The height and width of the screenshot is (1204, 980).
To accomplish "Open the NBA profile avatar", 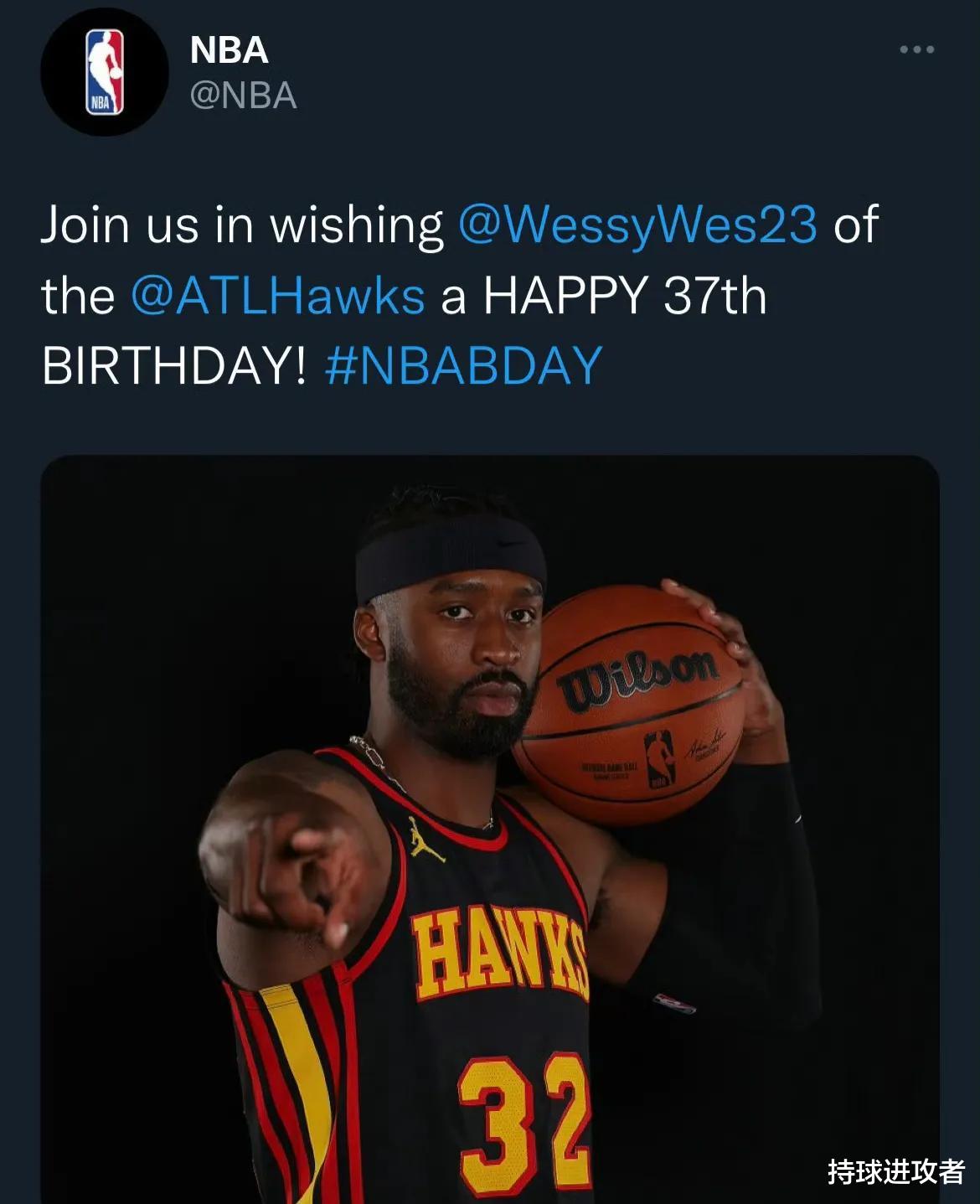I will 105,72.
